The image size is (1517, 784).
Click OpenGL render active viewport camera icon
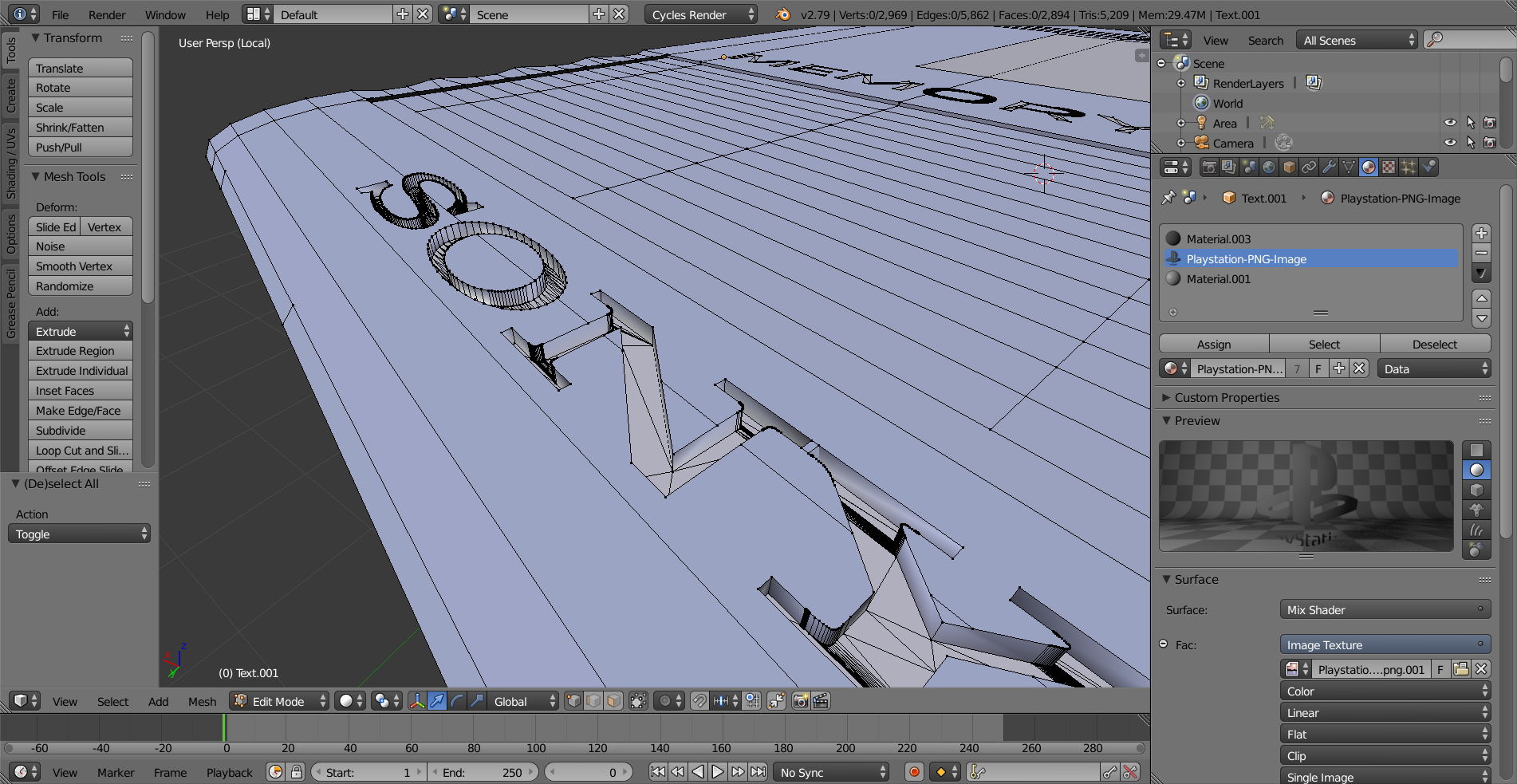pyautogui.click(x=801, y=701)
